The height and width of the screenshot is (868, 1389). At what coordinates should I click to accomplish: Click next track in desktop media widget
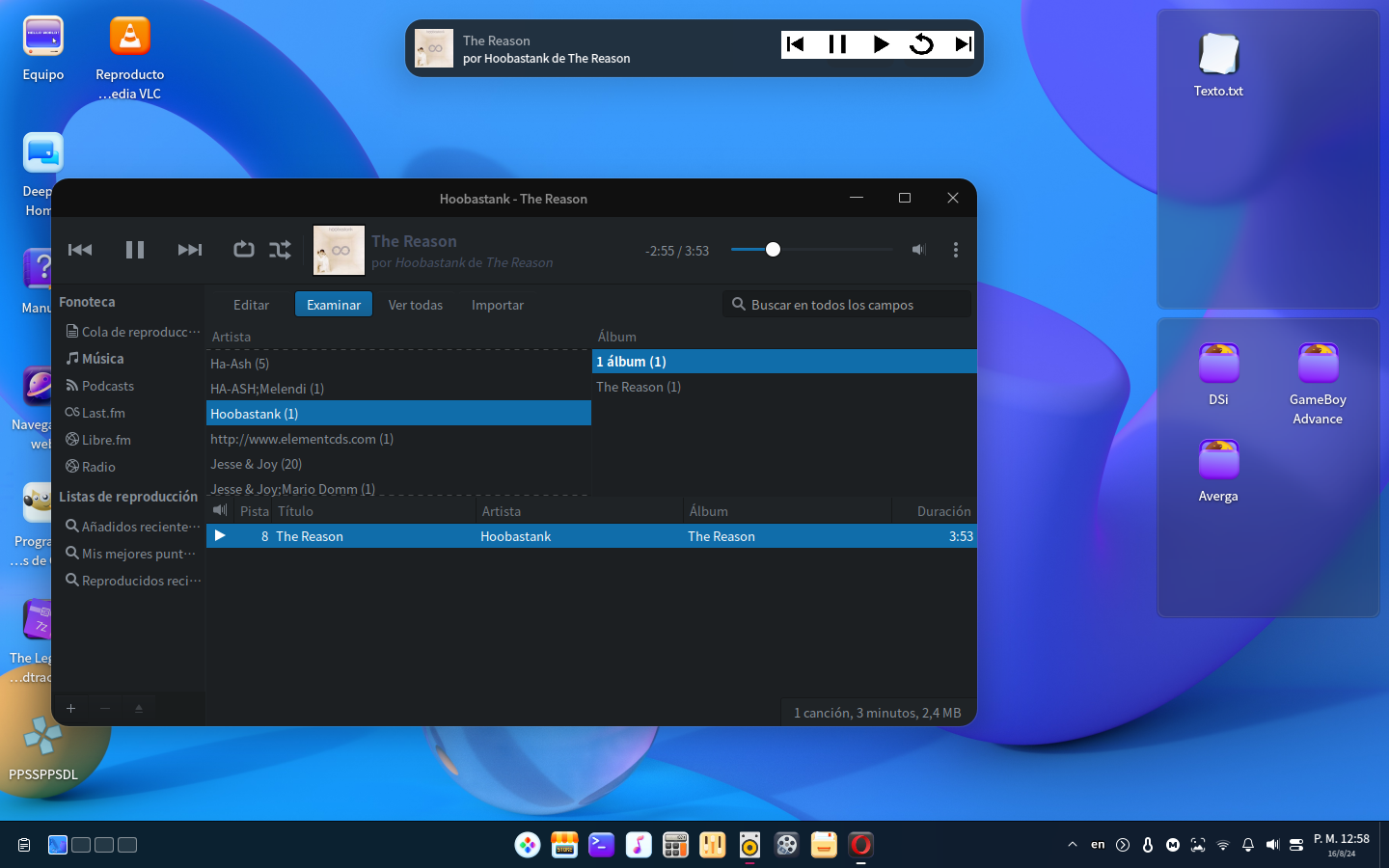coord(963,44)
